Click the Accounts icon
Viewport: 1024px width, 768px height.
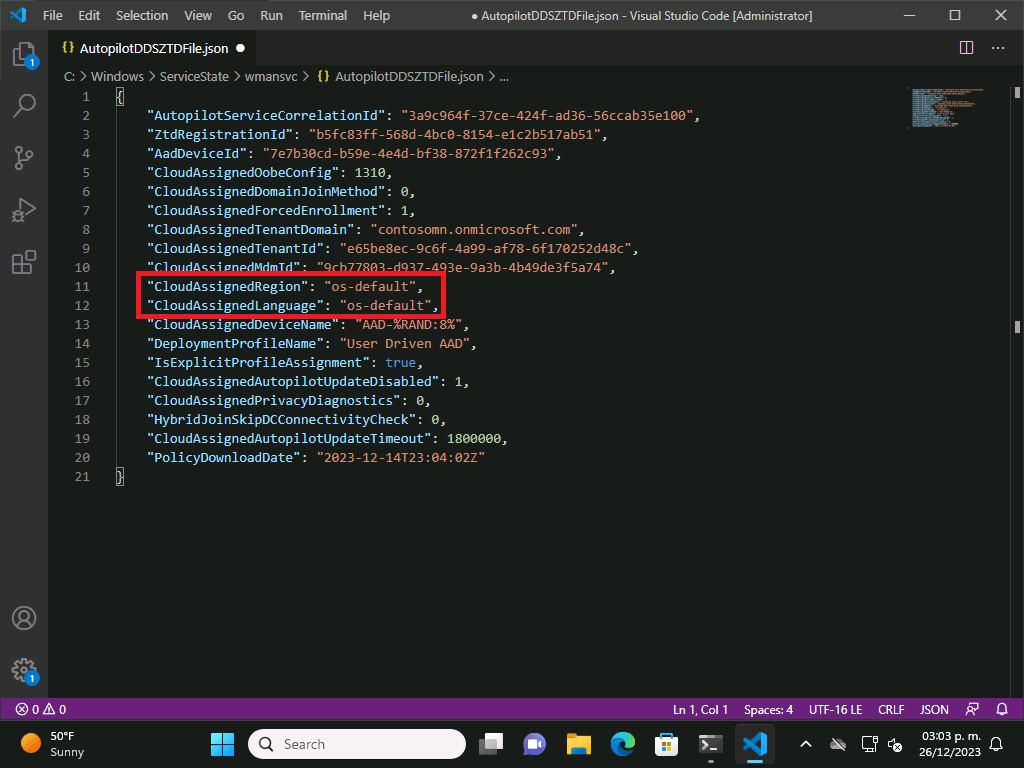(x=24, y=618)
